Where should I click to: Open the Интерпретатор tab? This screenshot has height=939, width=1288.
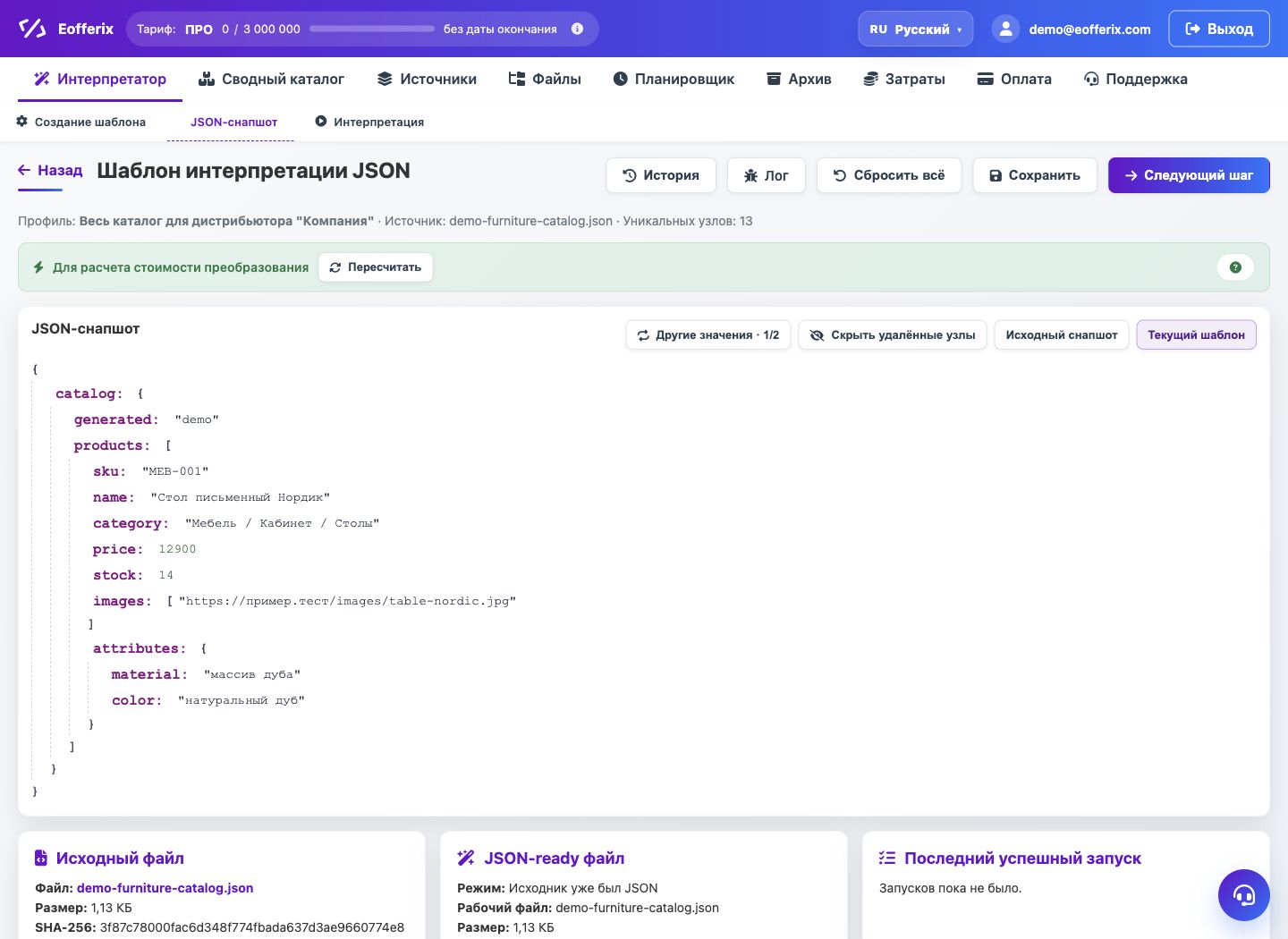coord(100,79)
